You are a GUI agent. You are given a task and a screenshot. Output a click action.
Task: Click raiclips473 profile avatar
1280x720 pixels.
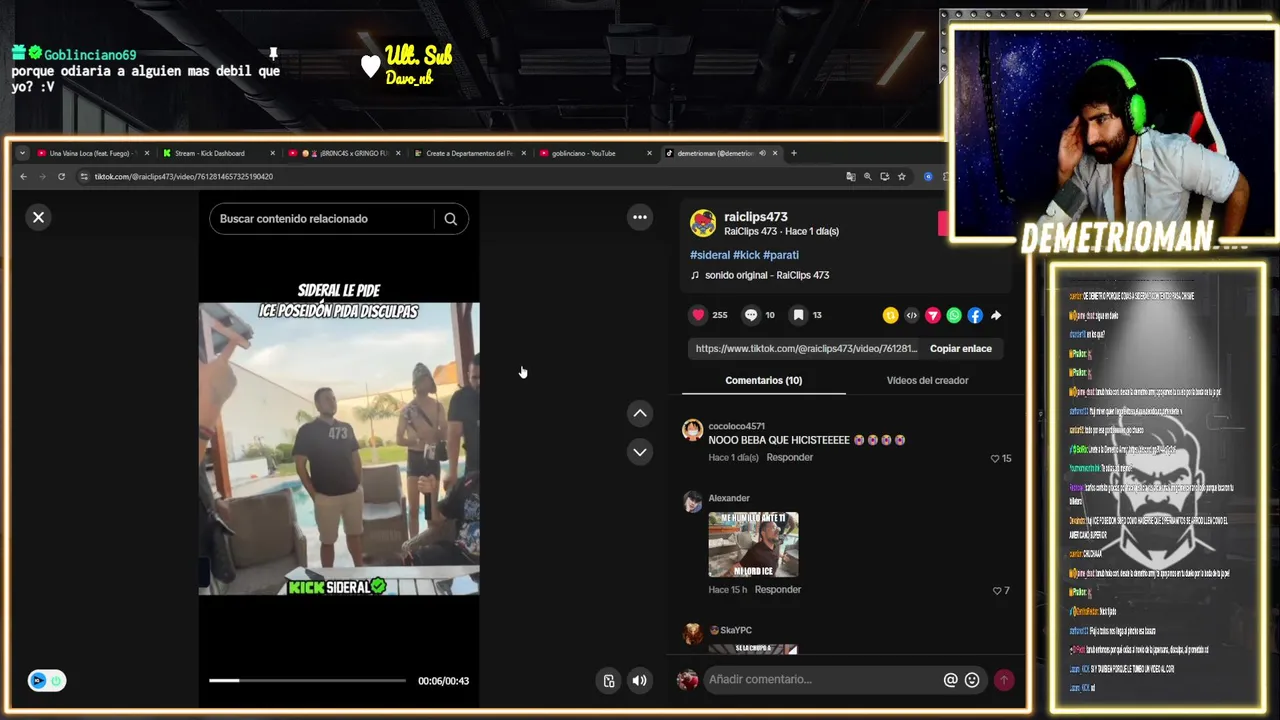click(703, 223)
